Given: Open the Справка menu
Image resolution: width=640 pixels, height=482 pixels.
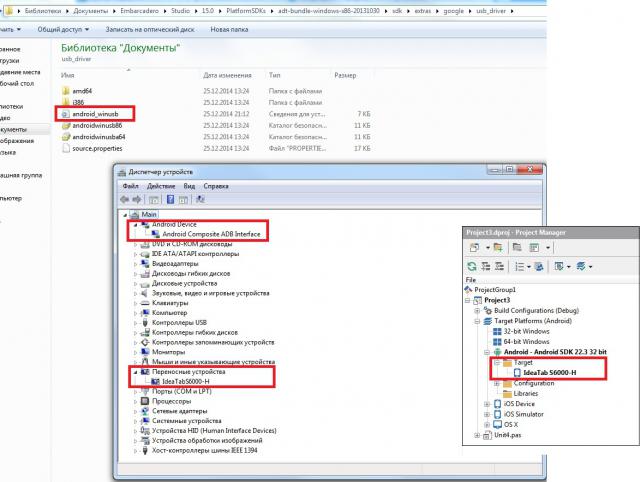Looking at the screenshot, I should pos(216,186).
